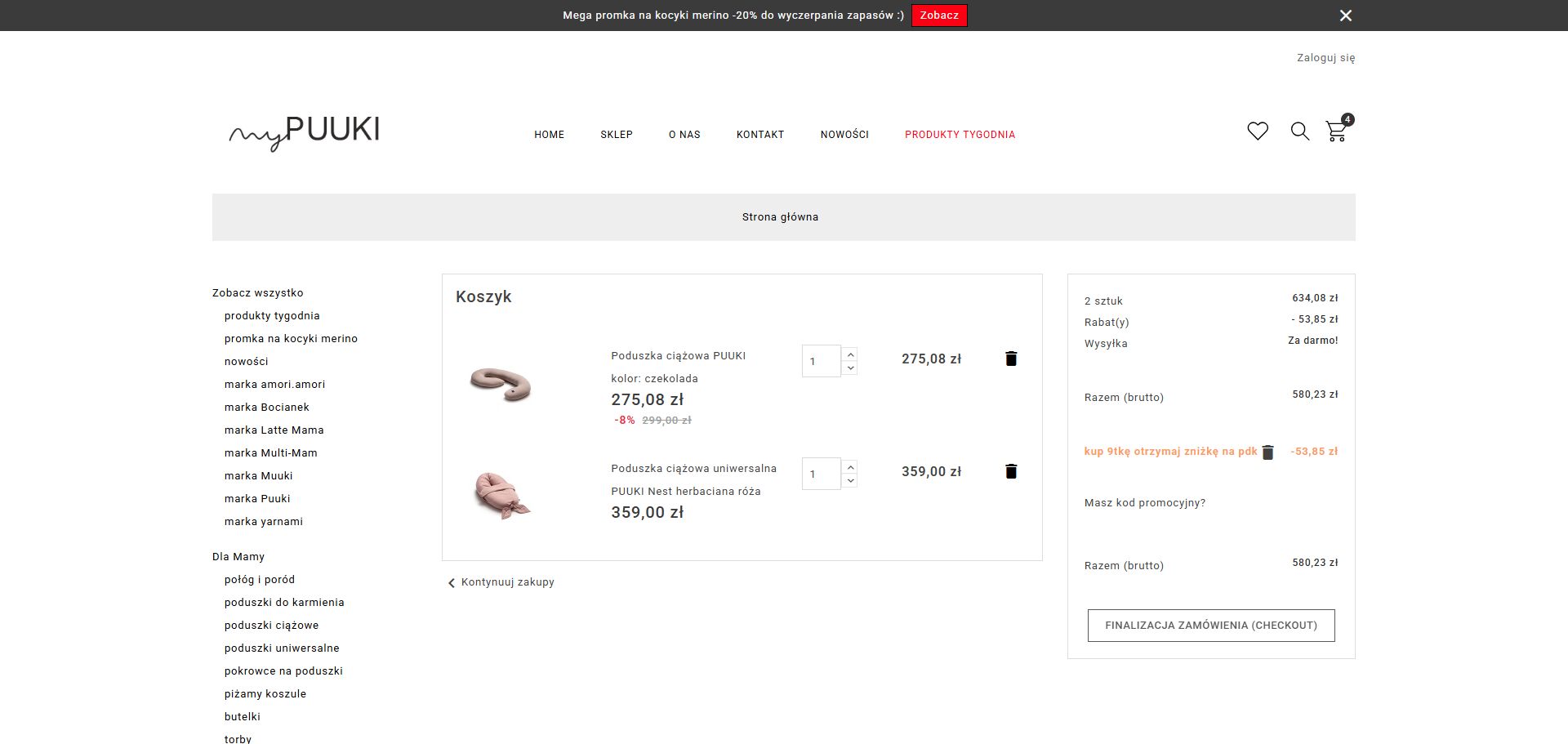Click the search magnifier icon
This screenshot has width=1568, height=744.
point(1299,131)
